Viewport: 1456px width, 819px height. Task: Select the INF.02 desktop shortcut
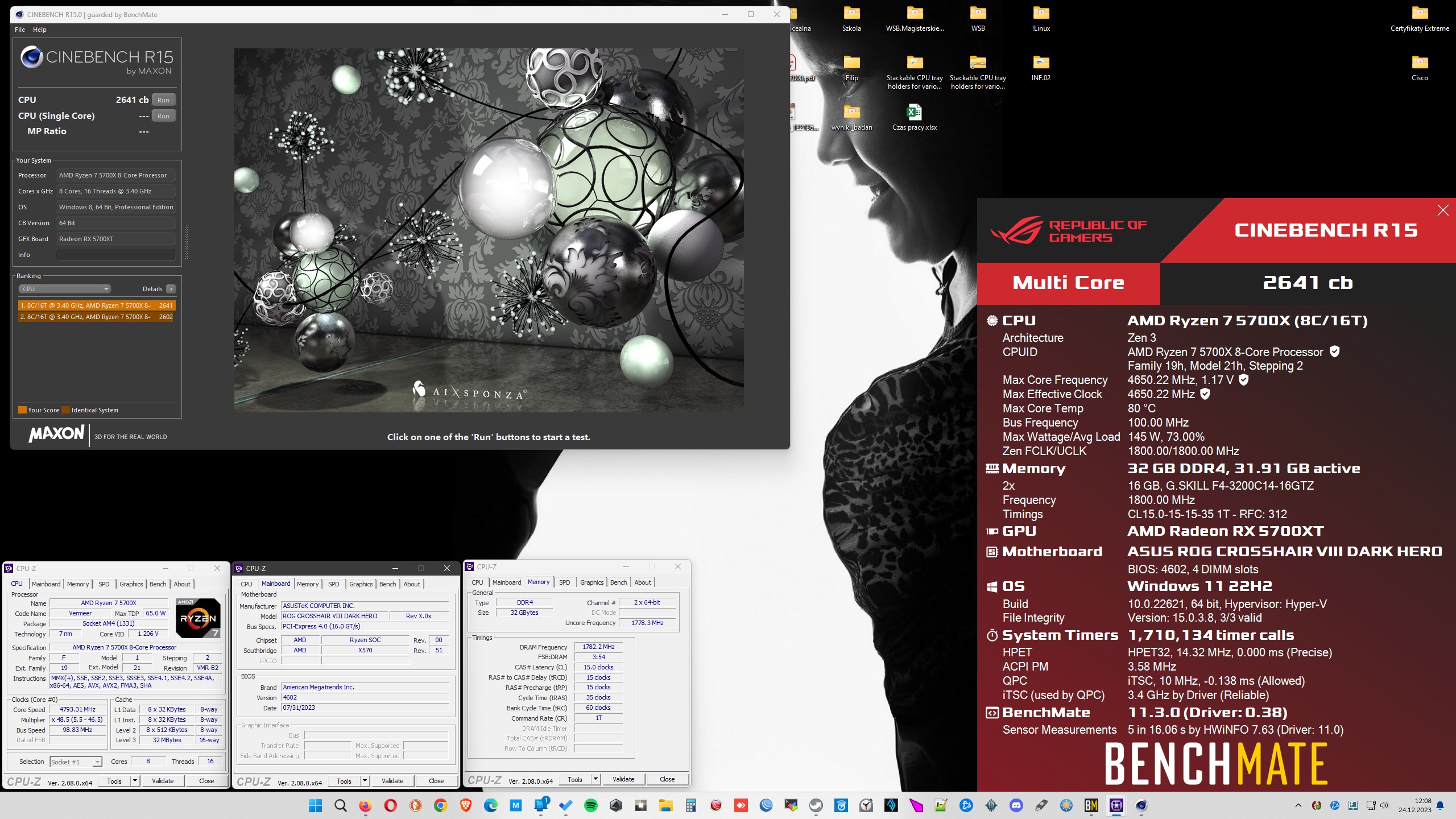click(x=1041, y=68)
